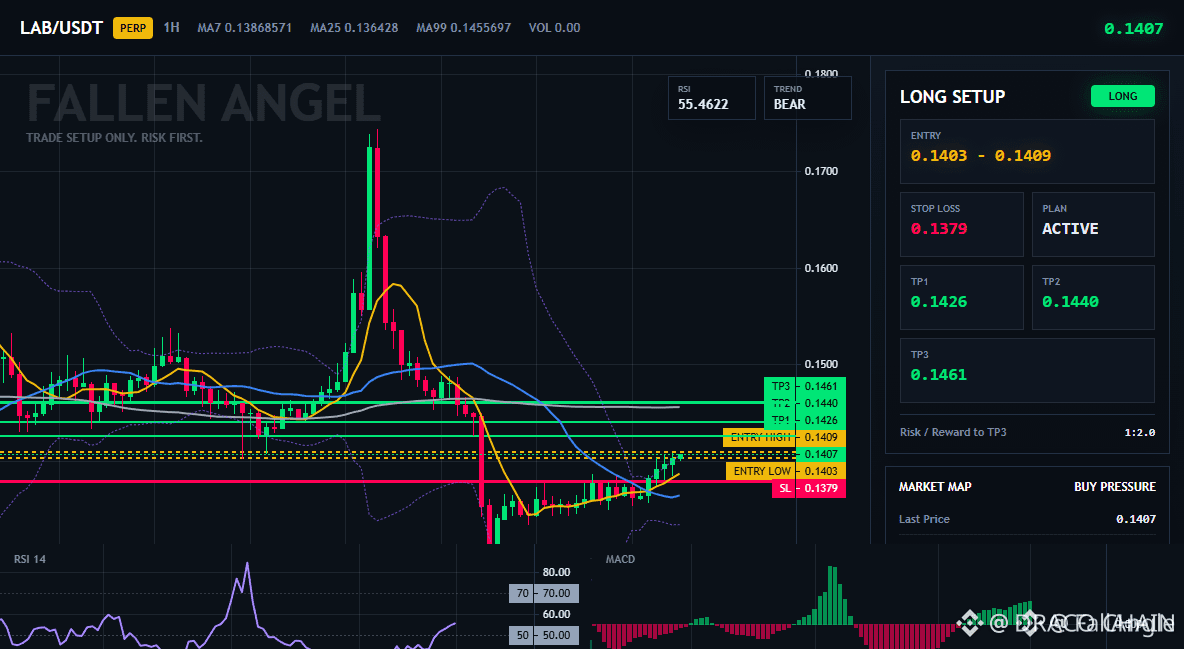Click the BUY PRESSURE label

tap(1115, 487)
